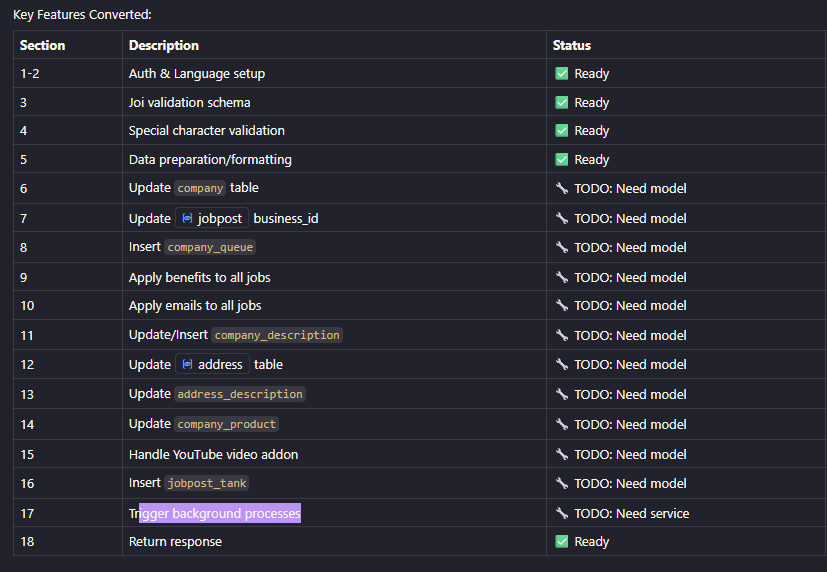This screenshot has height=572, width=827.
Task: Click the company_description code label
Action: coord(277,335)
